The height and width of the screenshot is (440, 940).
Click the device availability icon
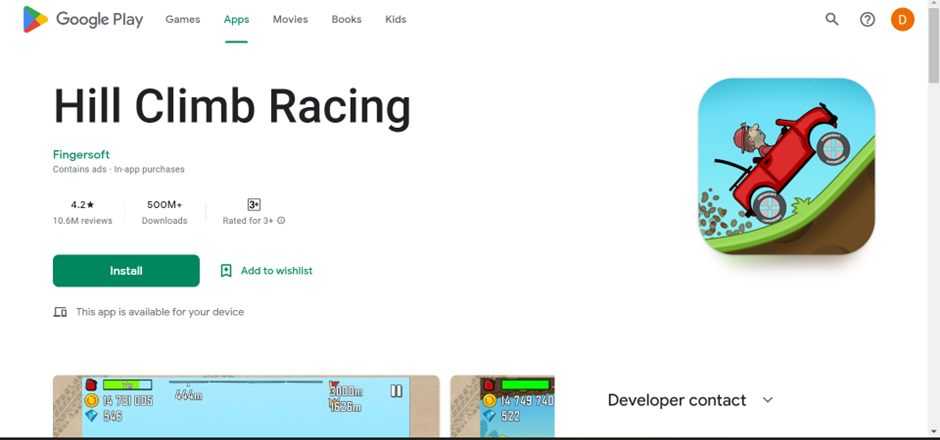click(60, 312)
